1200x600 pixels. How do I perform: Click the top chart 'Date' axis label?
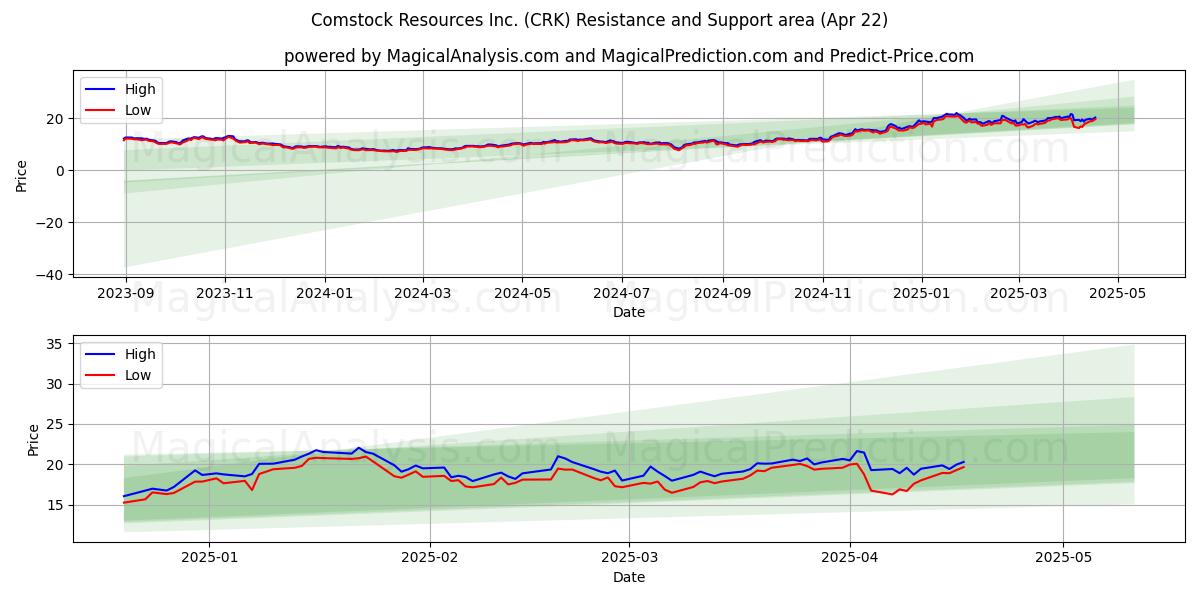pyautogui.click(x=629, y=313)
